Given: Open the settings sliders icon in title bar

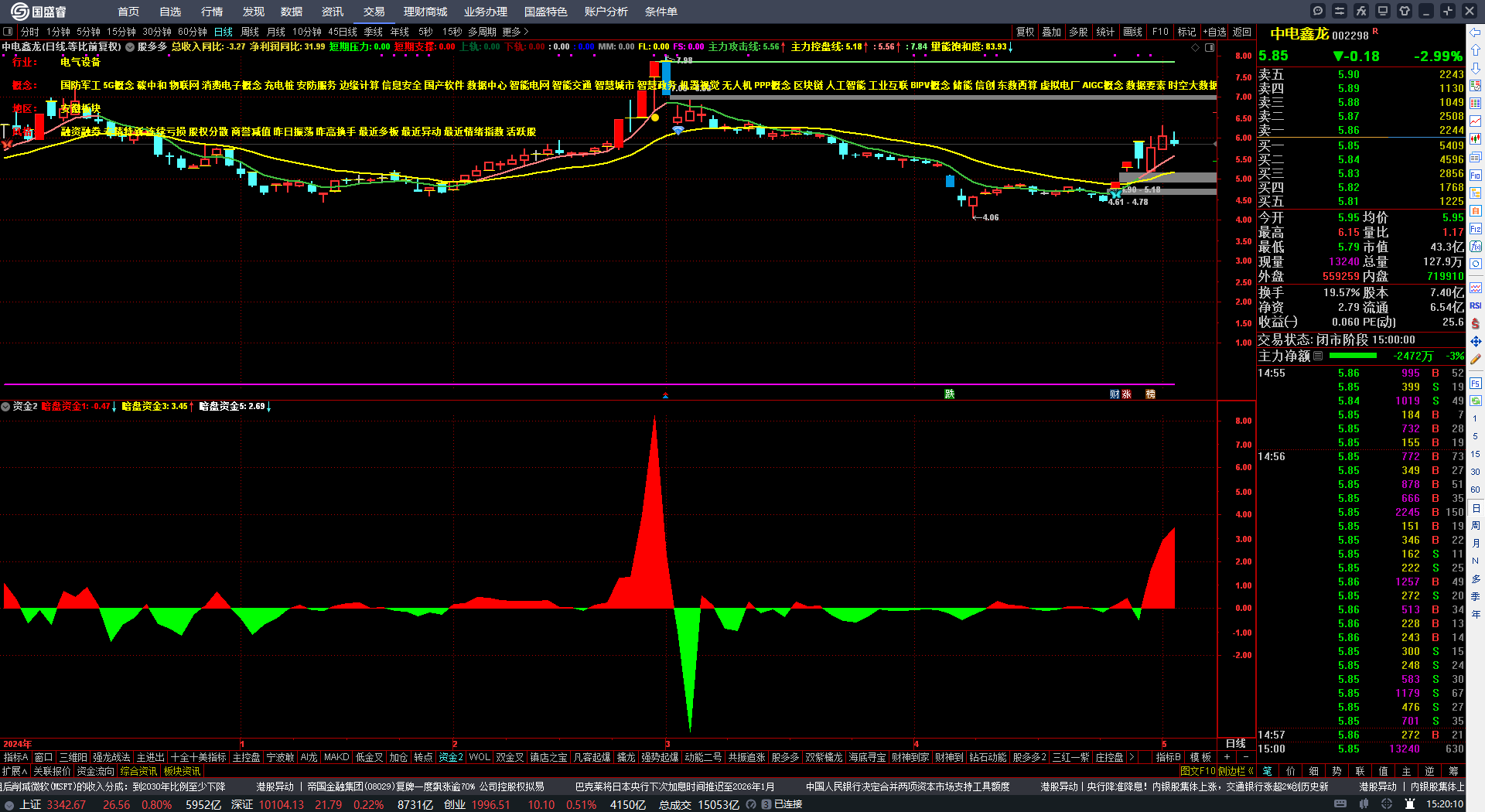Looking at the screenshot, I should (1340, 11).
